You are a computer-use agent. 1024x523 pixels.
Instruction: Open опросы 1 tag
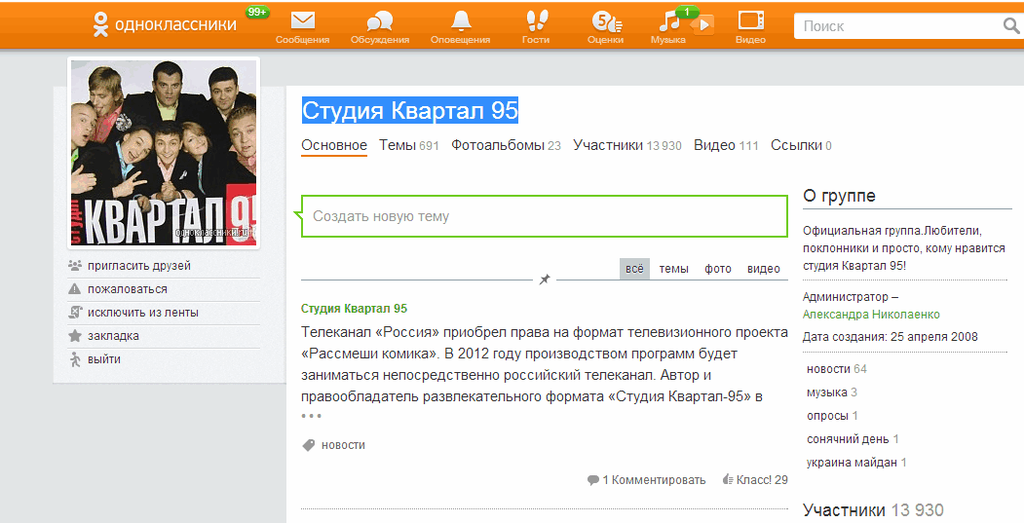click(832, 416)
